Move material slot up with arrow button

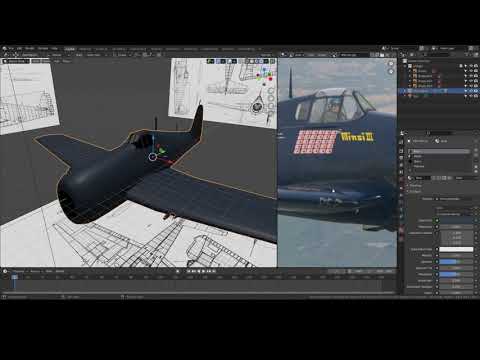[476, 166]
